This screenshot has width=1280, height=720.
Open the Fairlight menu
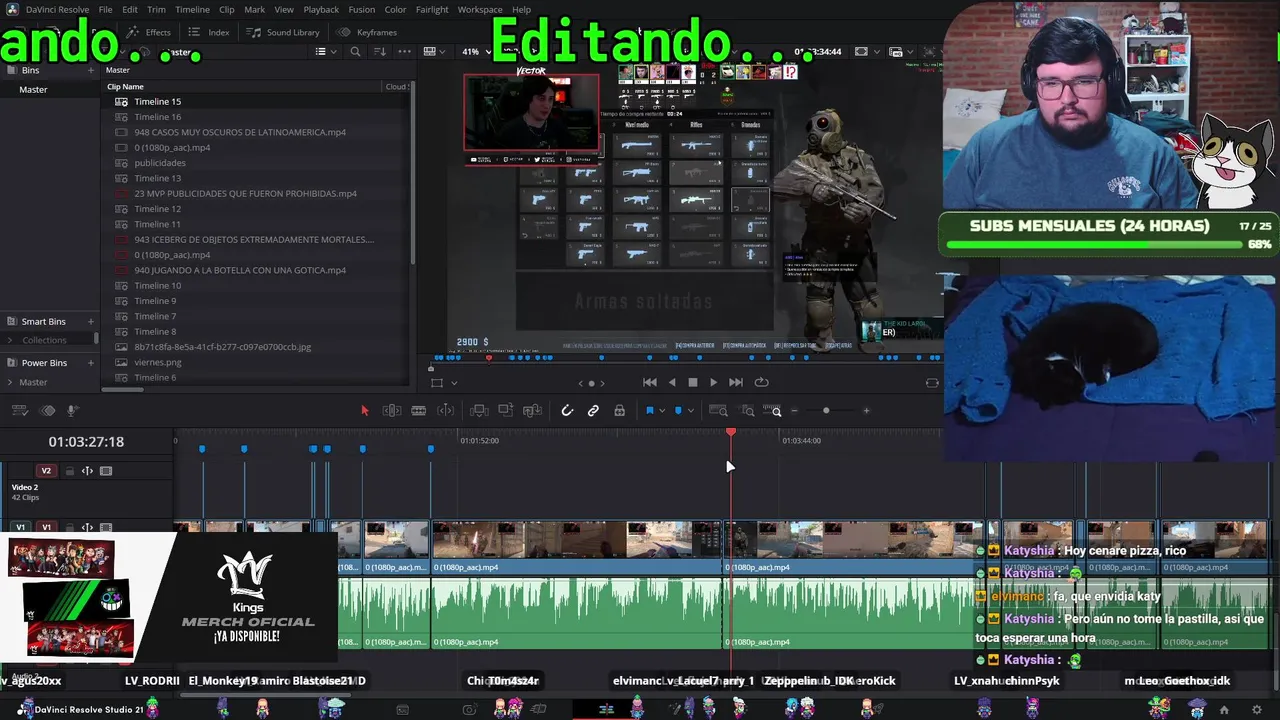tap(432, 9)
